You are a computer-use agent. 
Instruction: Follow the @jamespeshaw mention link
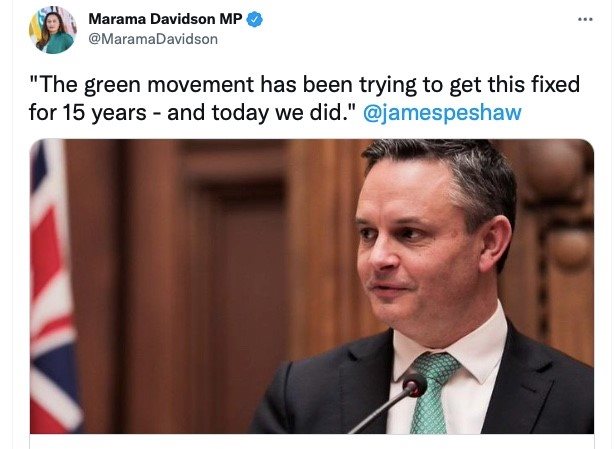[442, 113]
